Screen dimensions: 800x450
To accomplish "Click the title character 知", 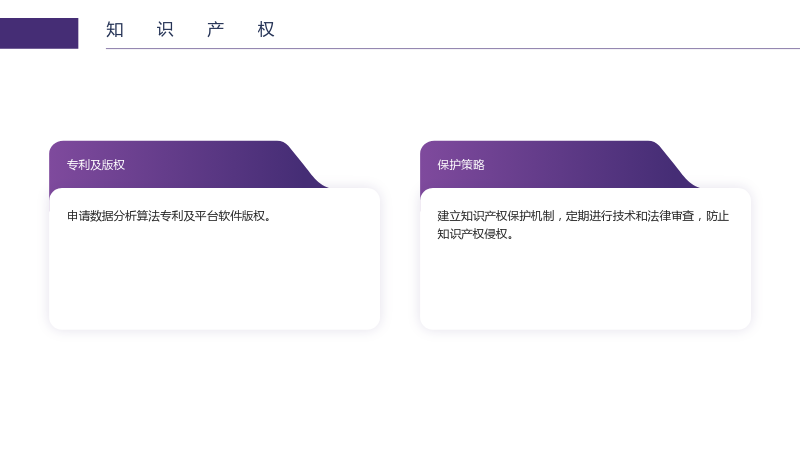I will (115, 30).
